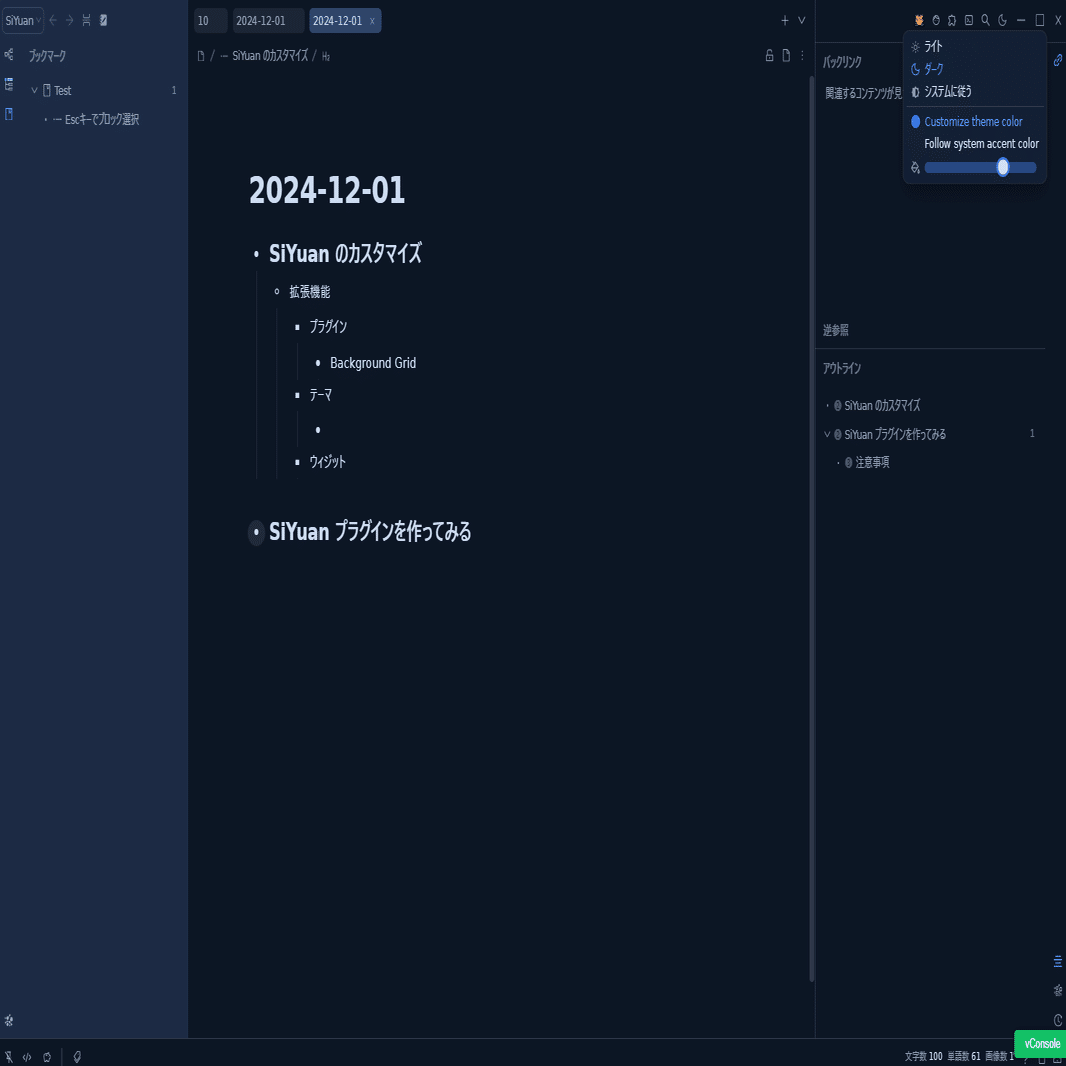Click the face/emoji icon in top bar

pos(936,20)
